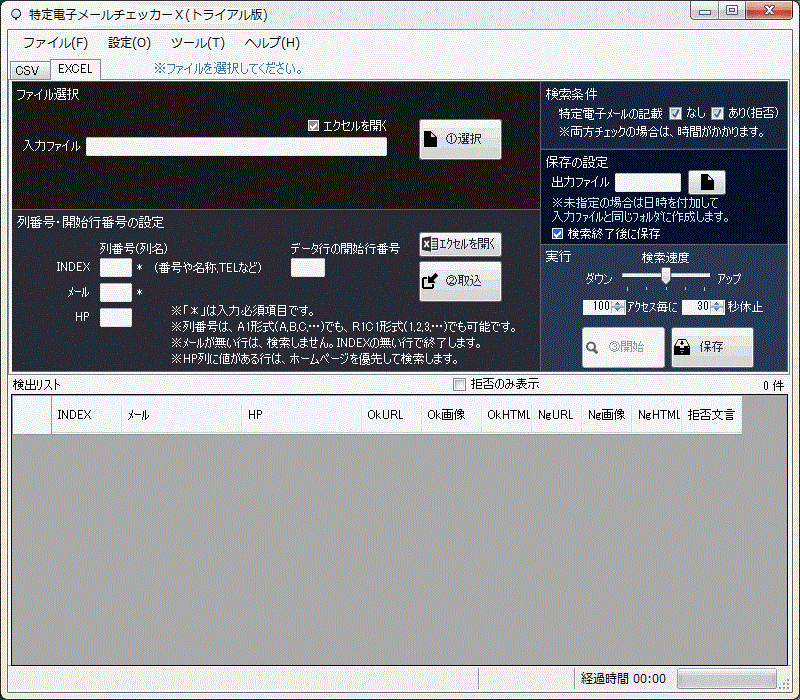Uncheck the なし search condition checkbox
The height and width of the screenshot is (700, 800).
point(675,114)
